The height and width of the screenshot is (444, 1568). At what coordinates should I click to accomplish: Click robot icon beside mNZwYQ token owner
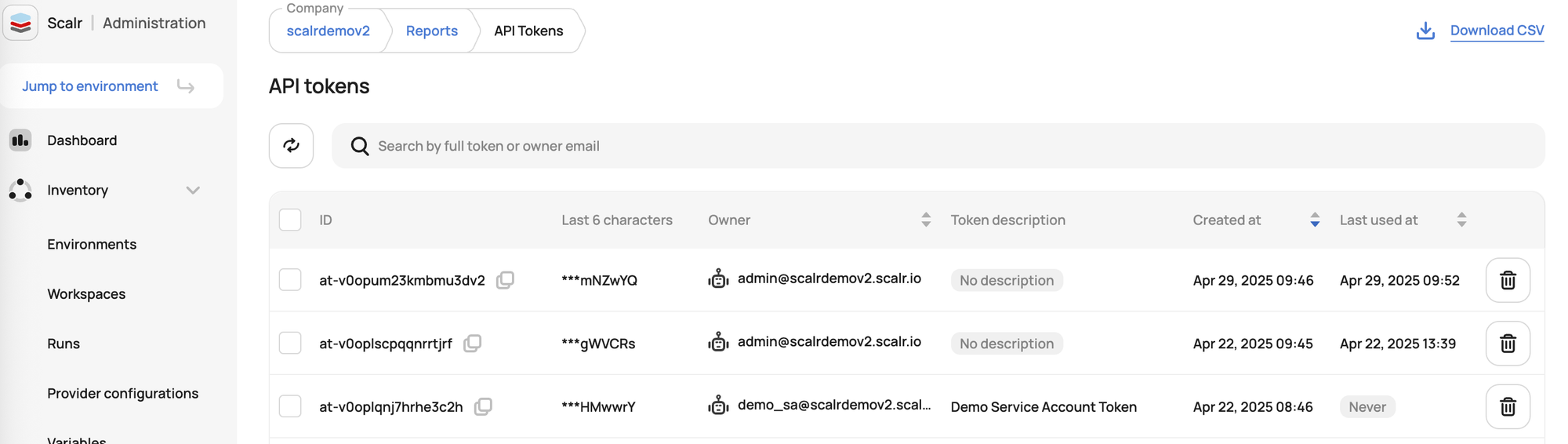(718, 278)
